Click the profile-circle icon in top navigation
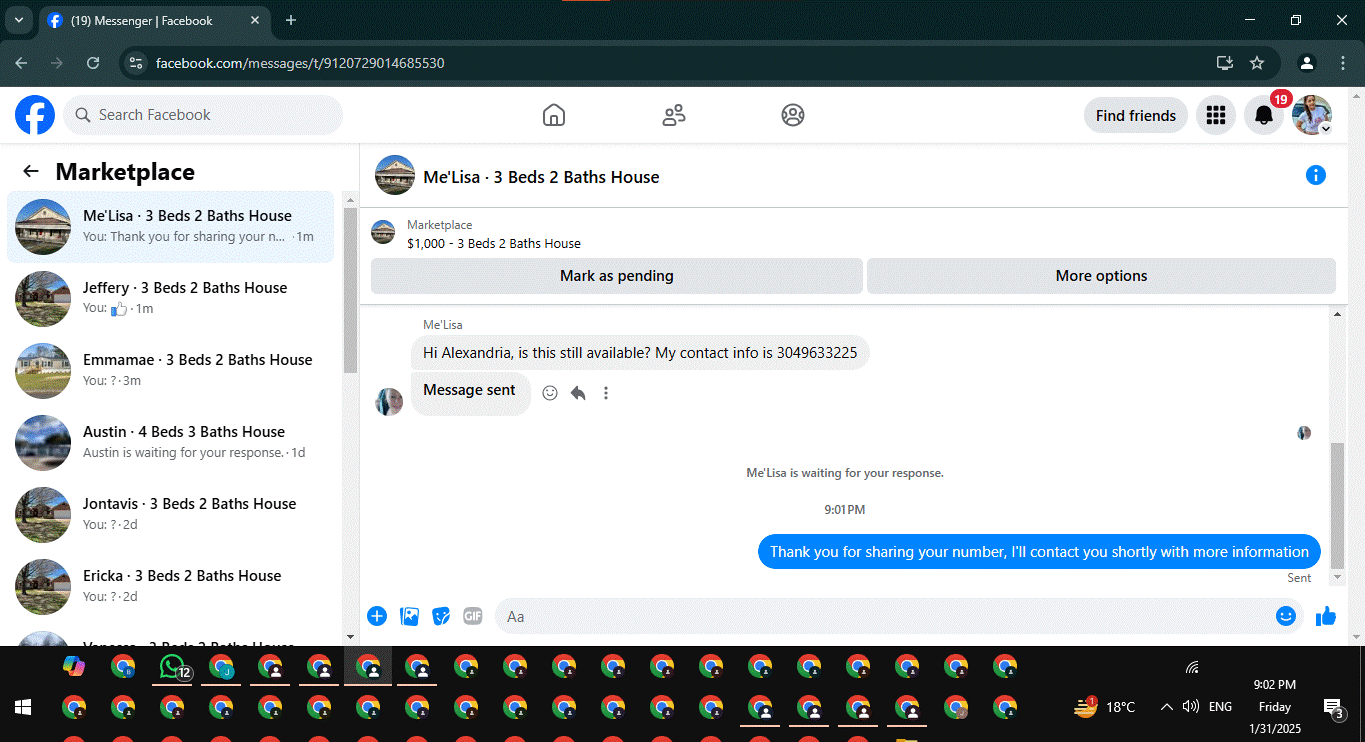The image size is (1365, 742). (793, 115)
